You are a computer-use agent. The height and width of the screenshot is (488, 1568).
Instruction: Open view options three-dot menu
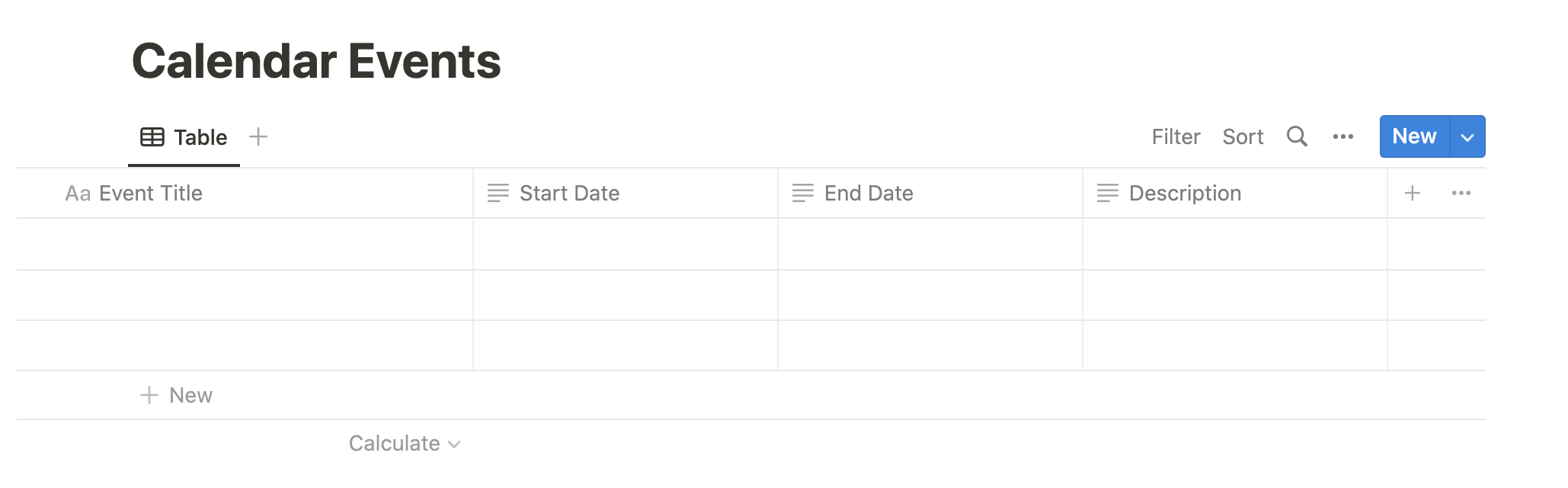click(1343, 136)
